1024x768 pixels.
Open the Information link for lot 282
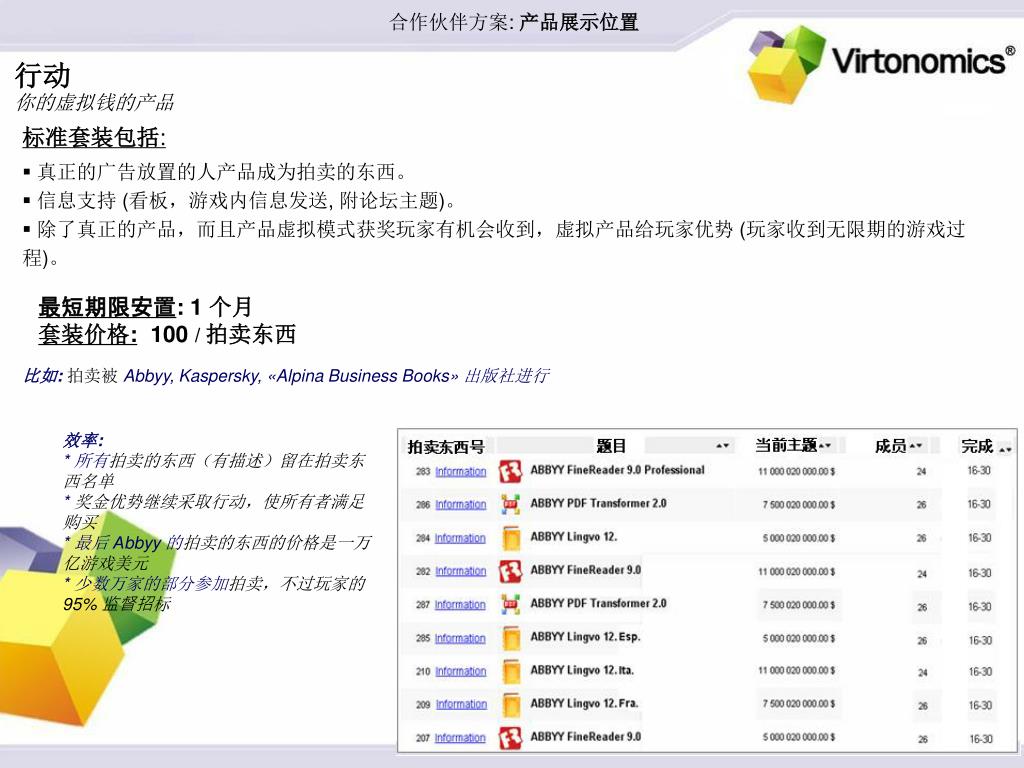460,571
